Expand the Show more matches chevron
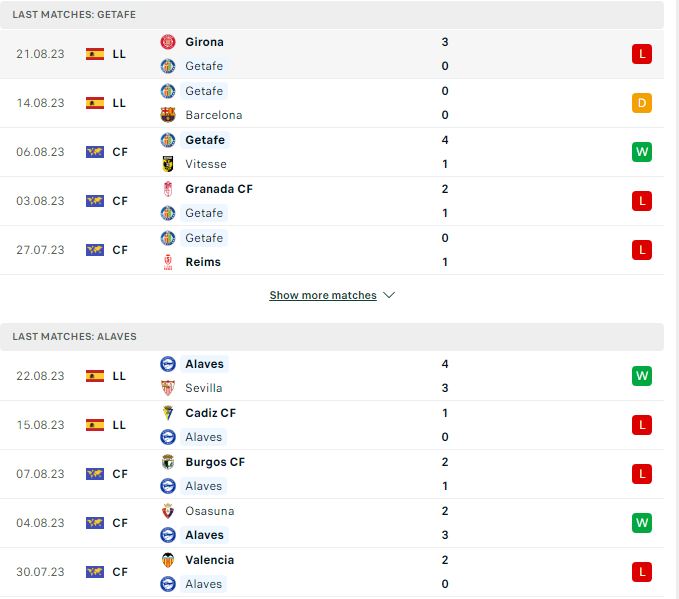The height and width of the screenshot is (599, 679). (389, 295)
